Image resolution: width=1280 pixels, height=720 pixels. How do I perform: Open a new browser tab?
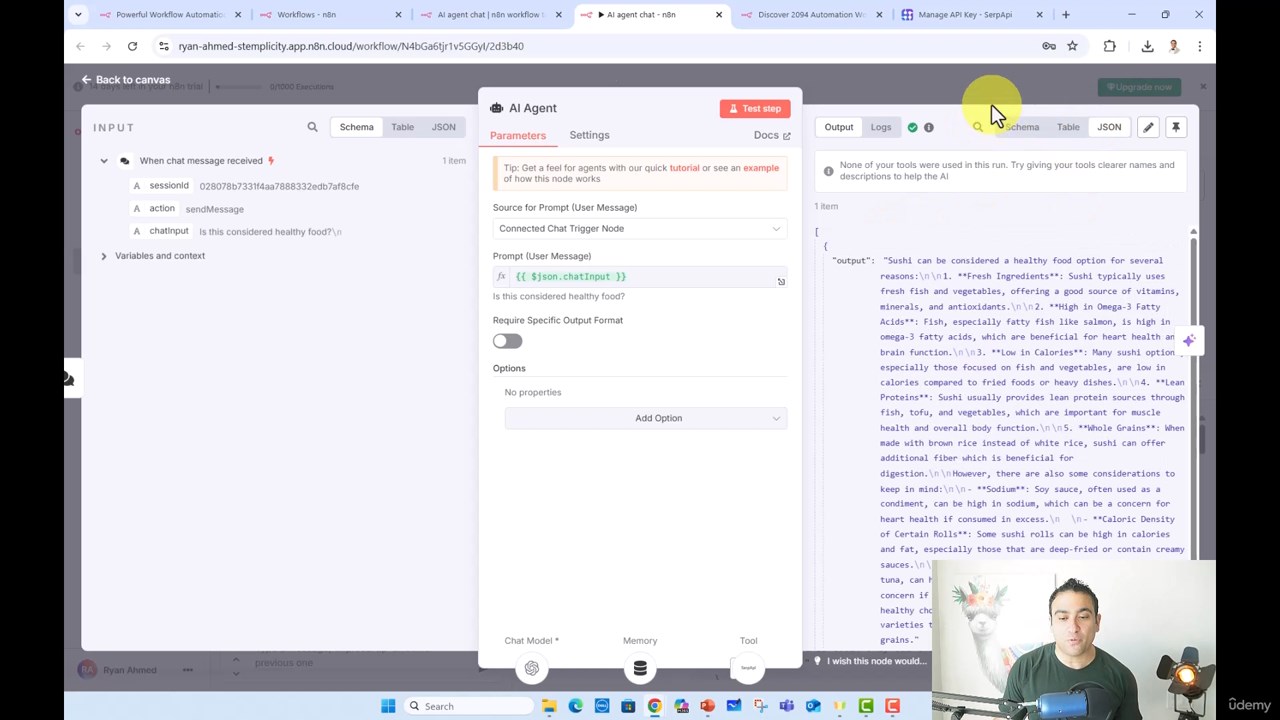1066,15
